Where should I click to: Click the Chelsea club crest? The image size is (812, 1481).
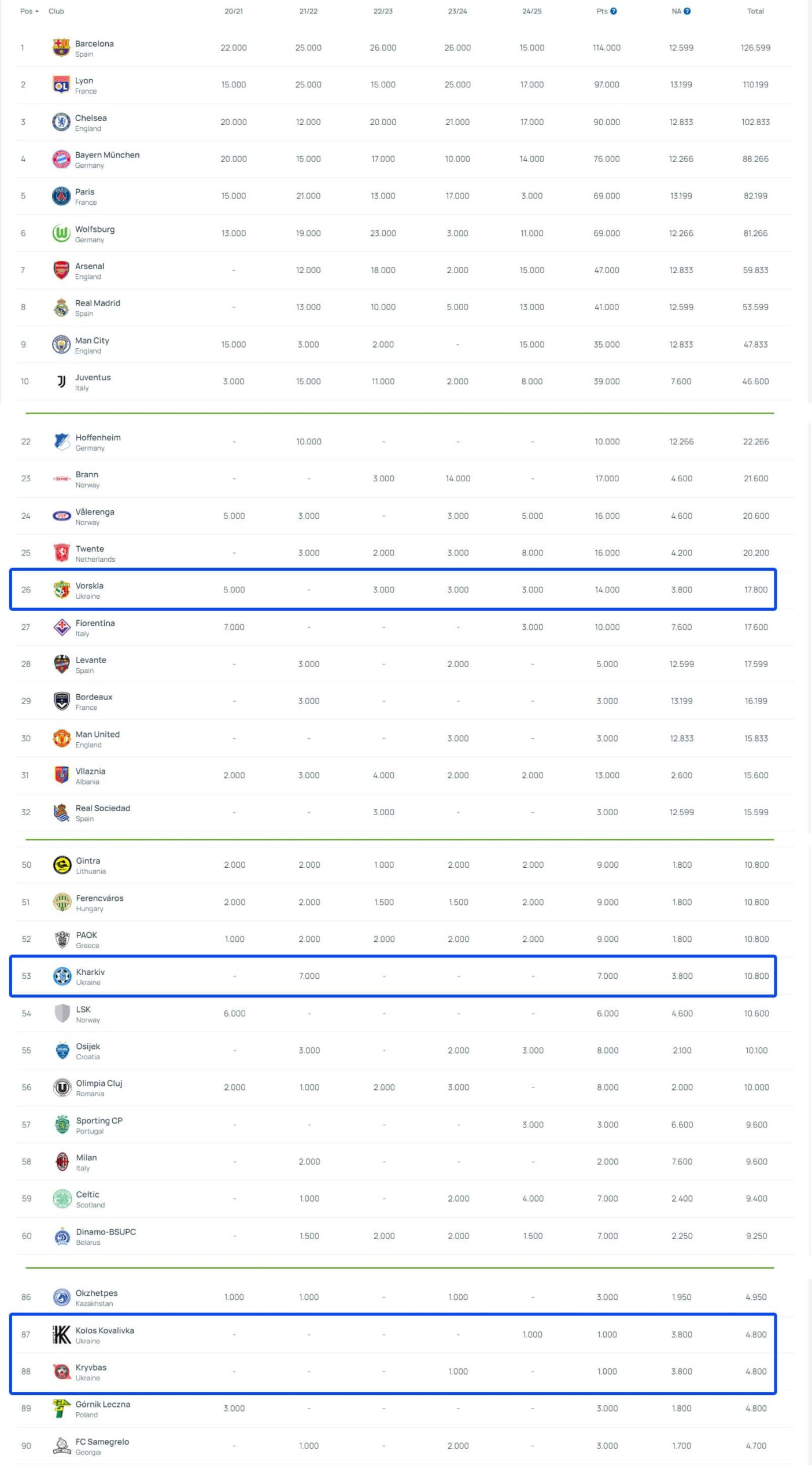coord(61,122)
